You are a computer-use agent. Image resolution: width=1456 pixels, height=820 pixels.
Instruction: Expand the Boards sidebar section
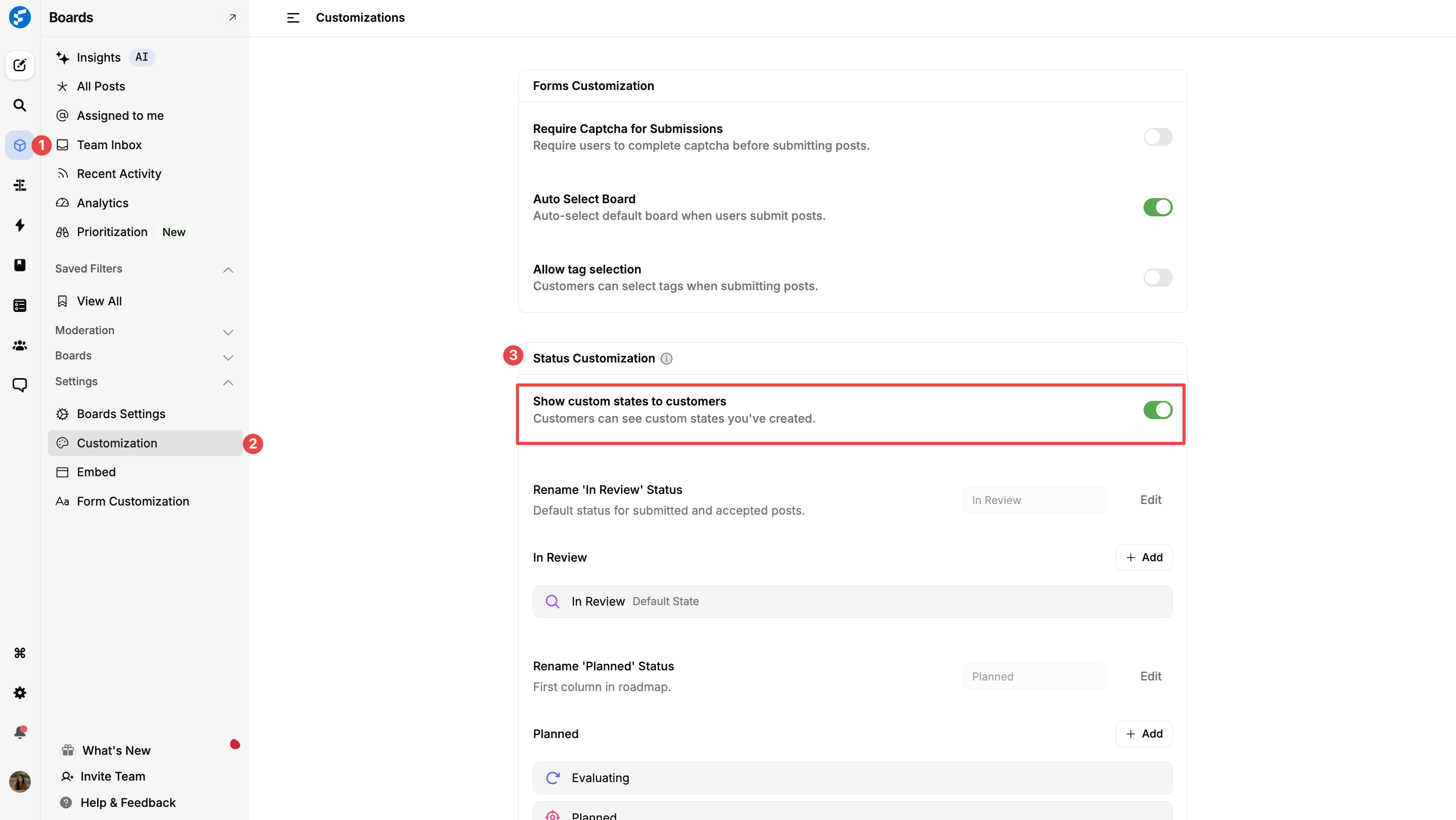point(228,357)
